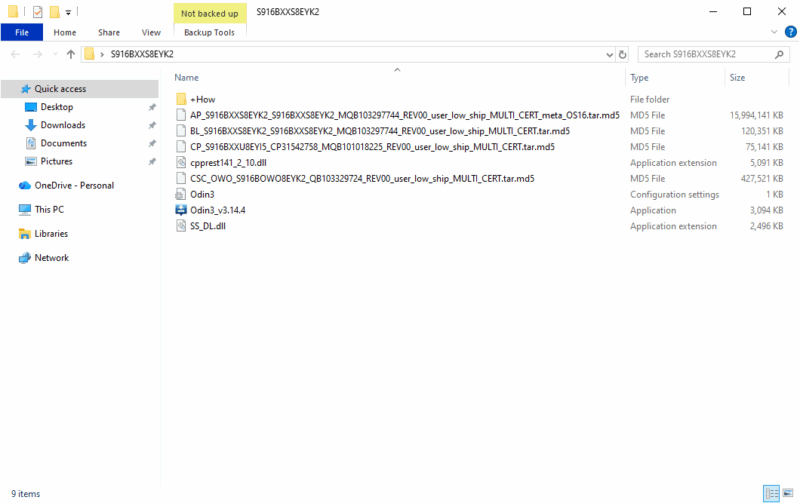Viewport: 800px width, 503px height.
Task: Expand the address bar history dropdown
Action: pos(609,54)
